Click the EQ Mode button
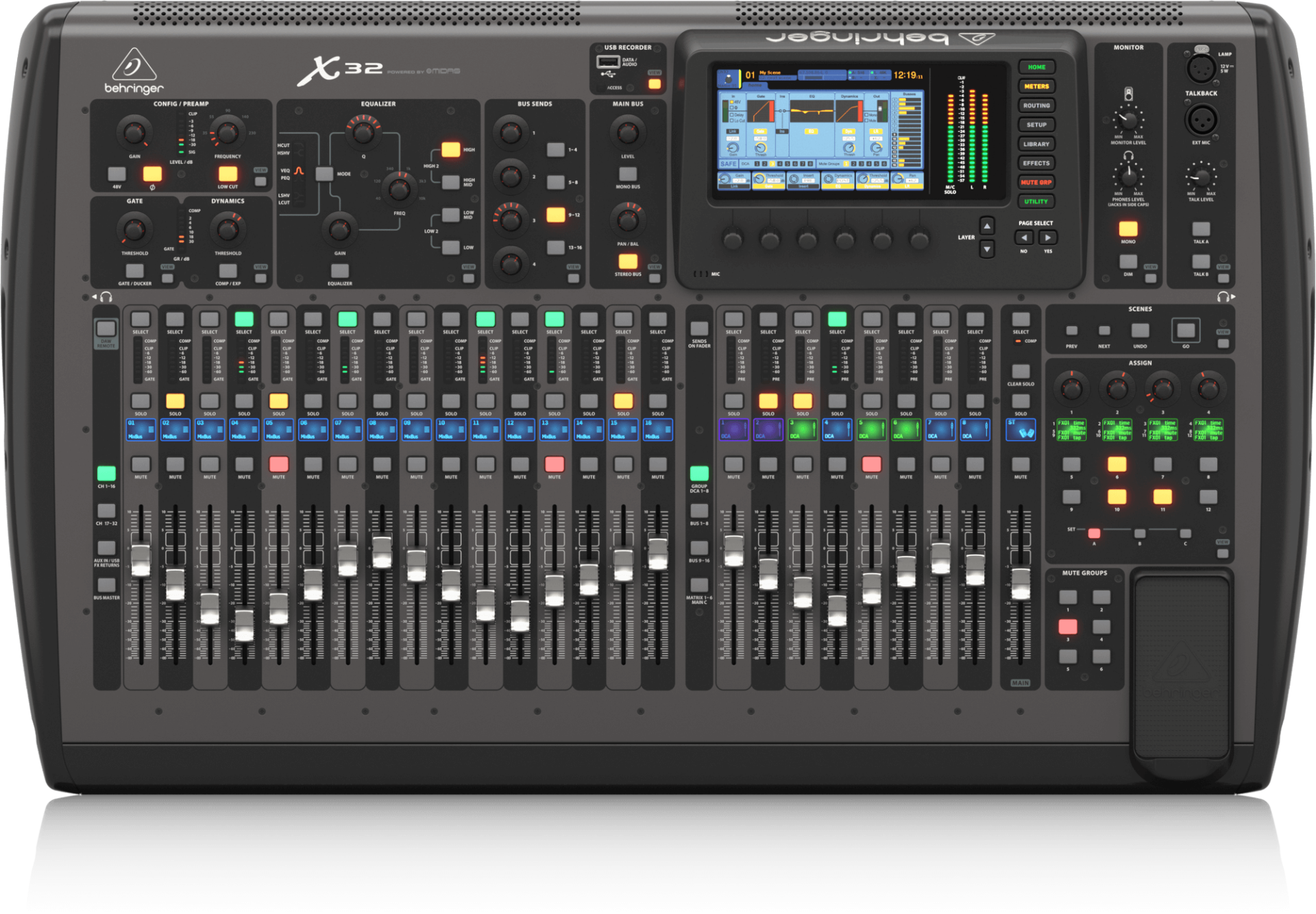 click(324, 173)
